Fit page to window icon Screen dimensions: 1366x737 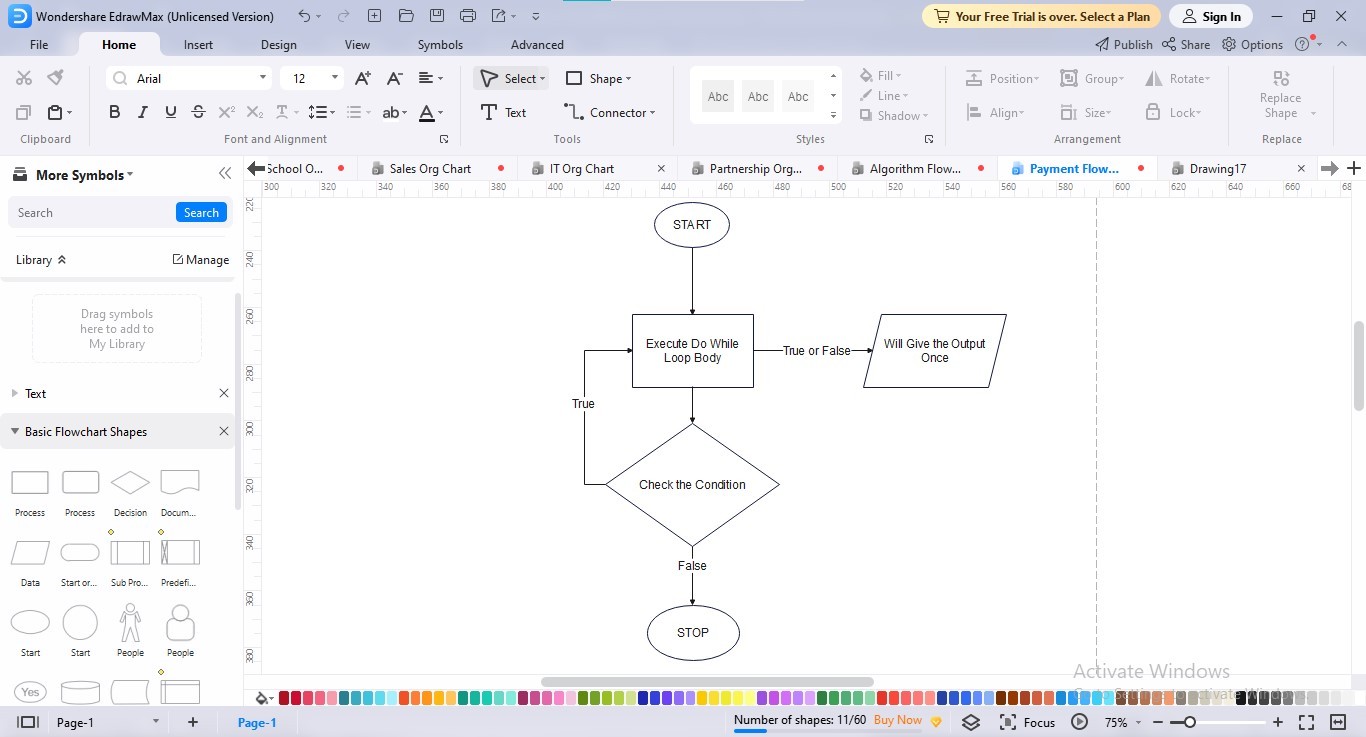click(x=1306, y=722)
